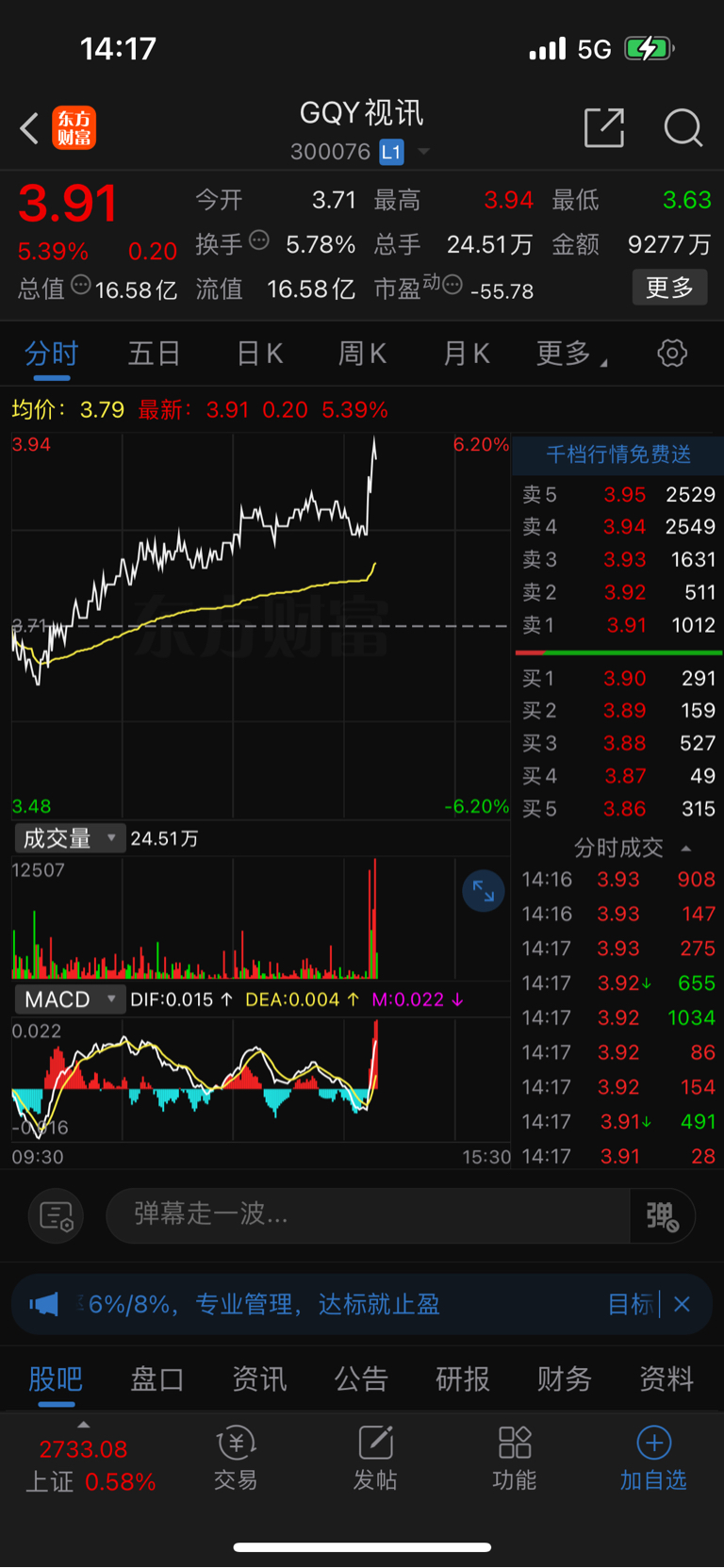The width and height of the screenshot is (724, 1568).
Task: Select 卖3 order row at 3.93
Action: (x=618, y=559)
